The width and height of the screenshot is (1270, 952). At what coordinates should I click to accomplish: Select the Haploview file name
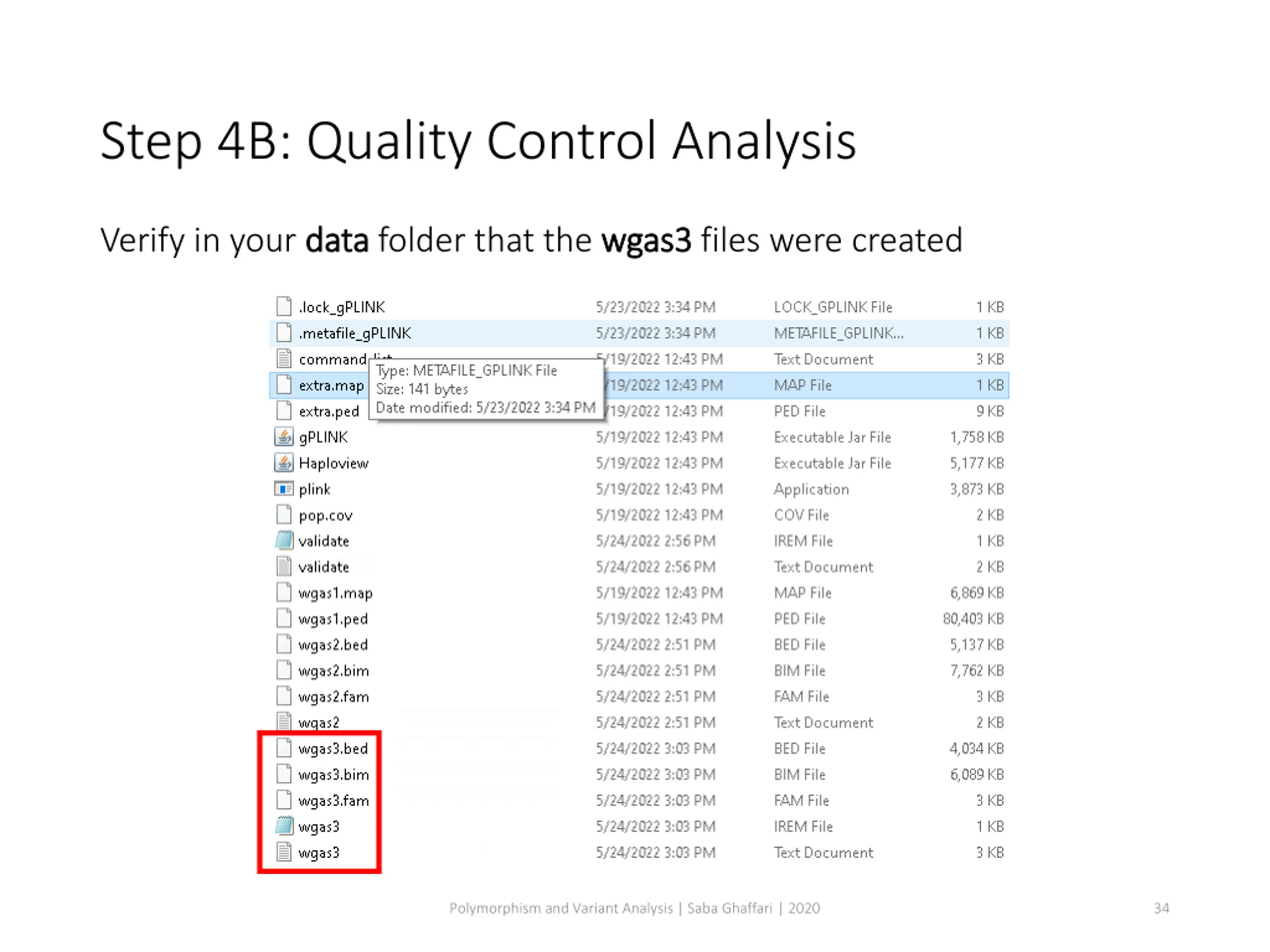[x=333, y=463]
